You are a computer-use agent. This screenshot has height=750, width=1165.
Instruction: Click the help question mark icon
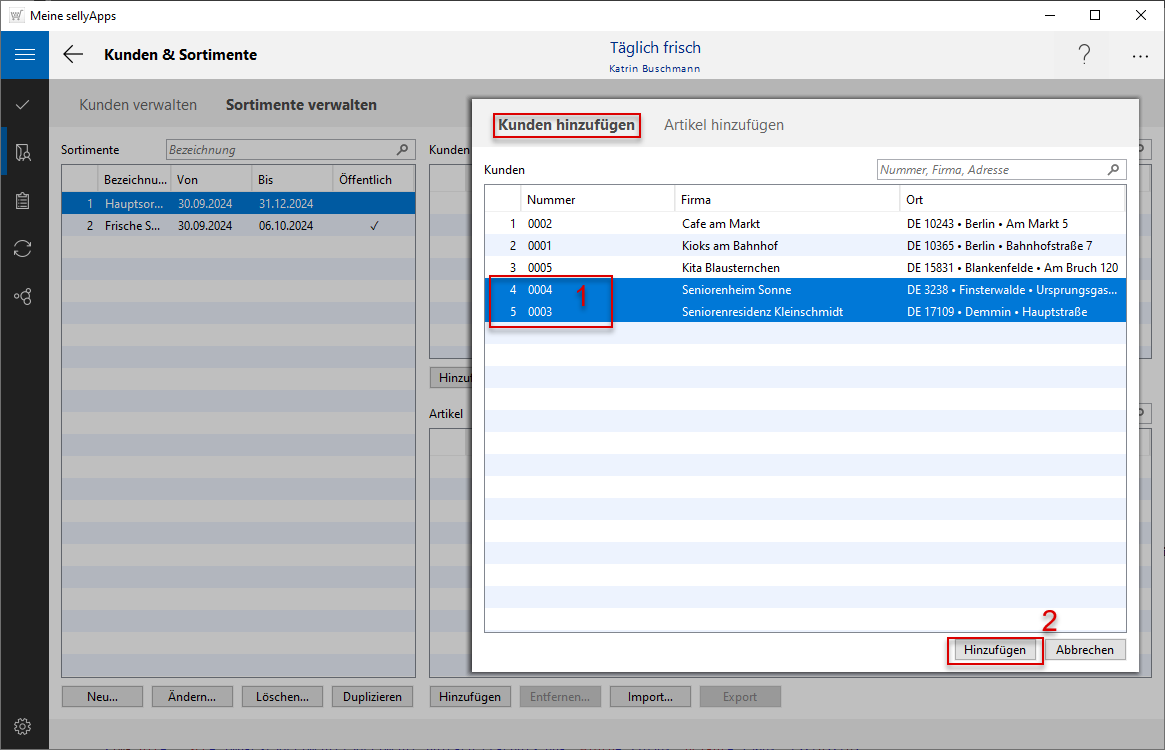coord(1084,55)
